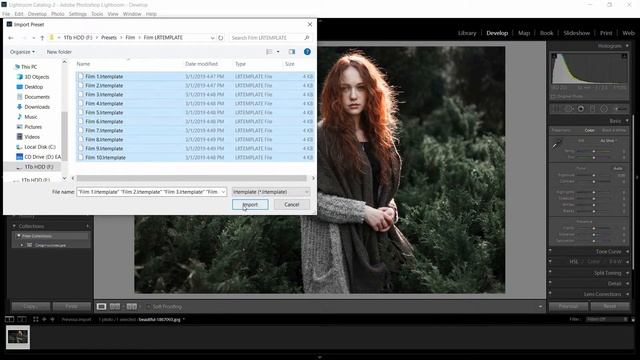The height and width of the screenshot is (360, 640).
Task: Select the Crop Overlay tool icon
Action: pos(556,109)
